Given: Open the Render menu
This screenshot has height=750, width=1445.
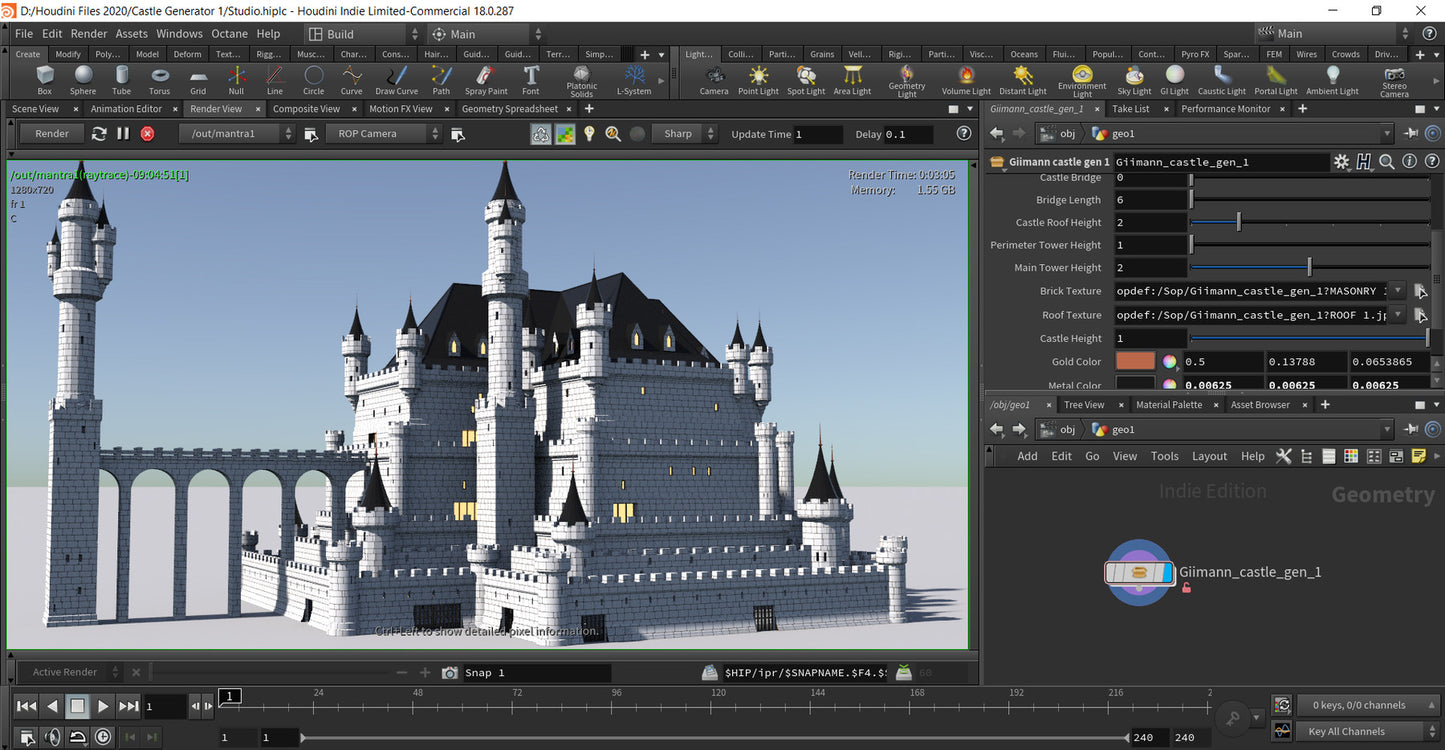Looking at the screenshot, I should click(89, 33).
